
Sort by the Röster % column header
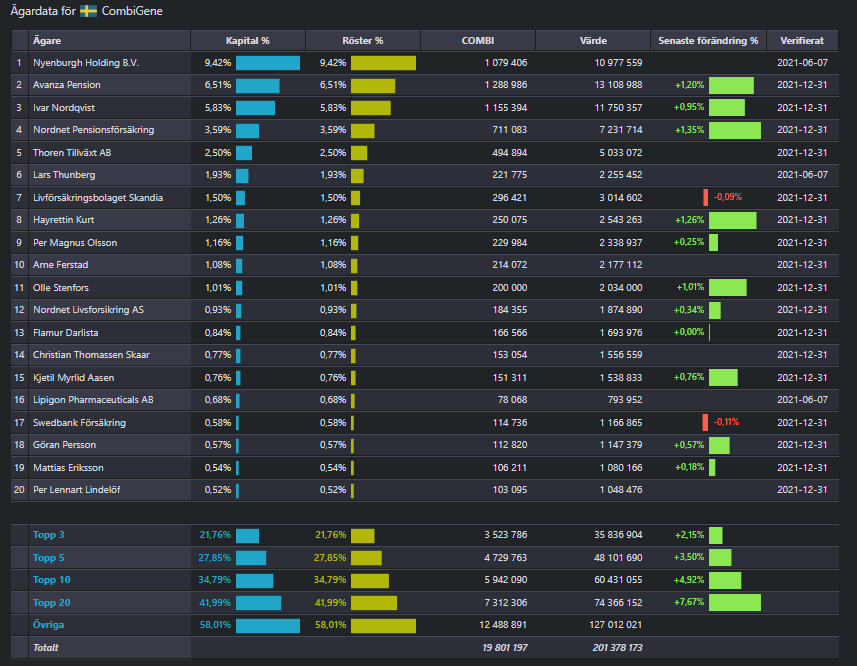coord(362,41)
